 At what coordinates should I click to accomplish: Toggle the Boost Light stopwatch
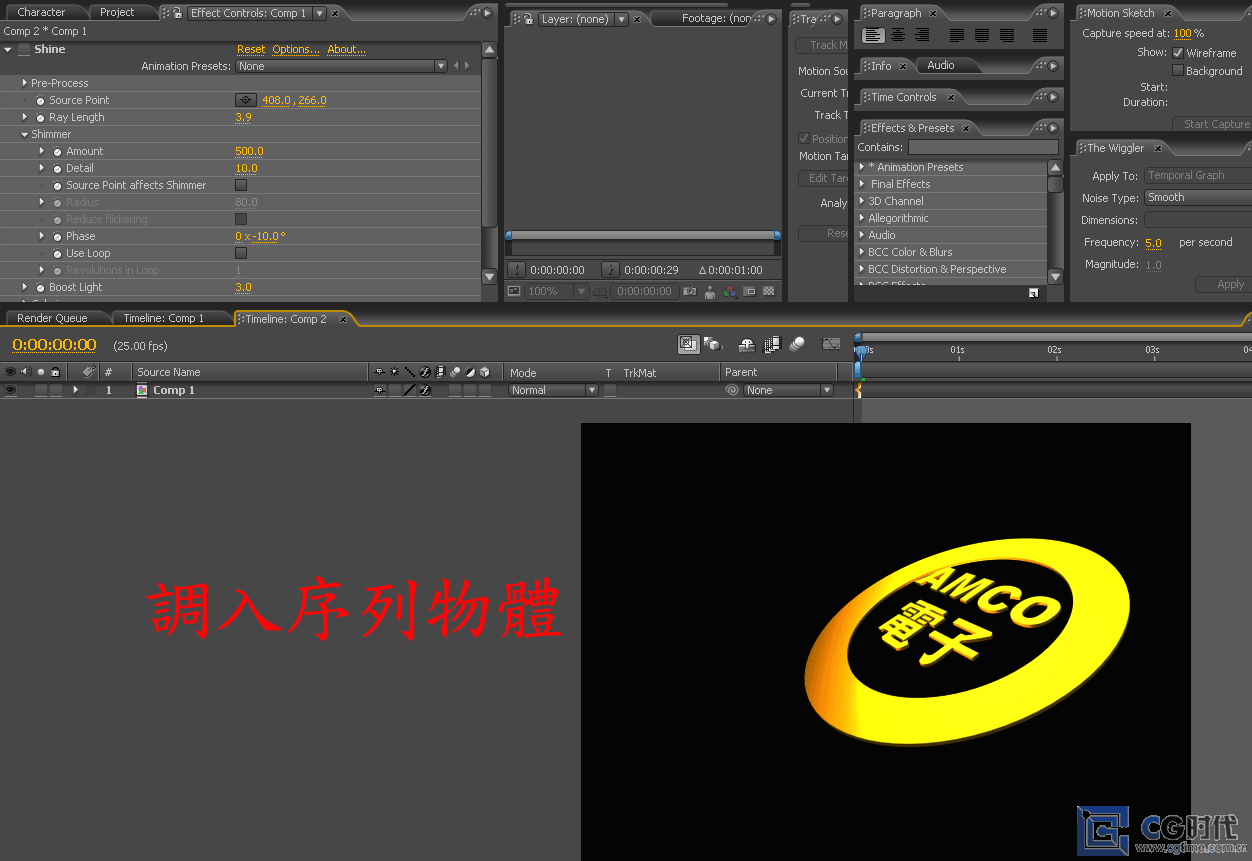(40, 288)
